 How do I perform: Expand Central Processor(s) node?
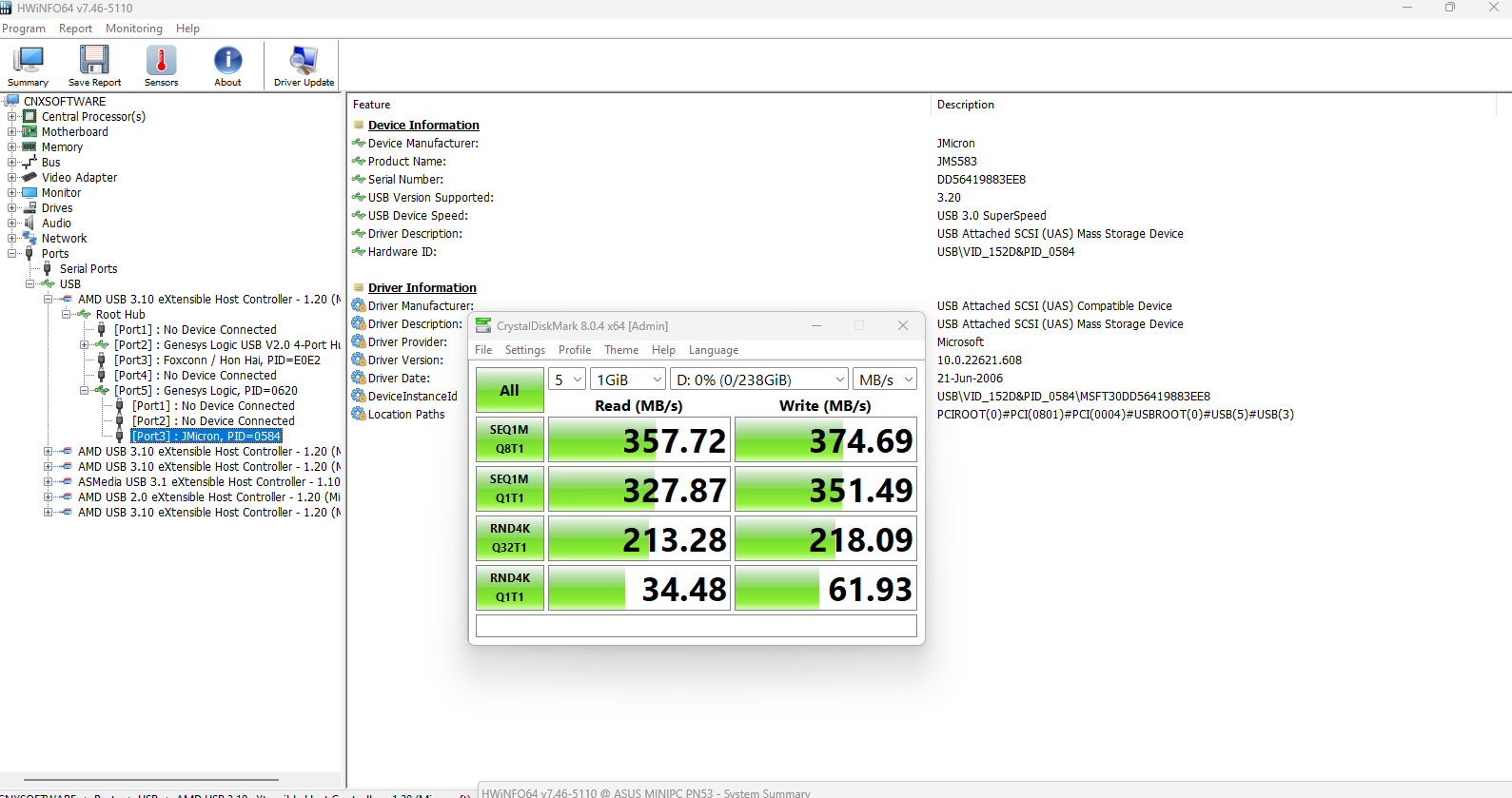tap(11, 116)
